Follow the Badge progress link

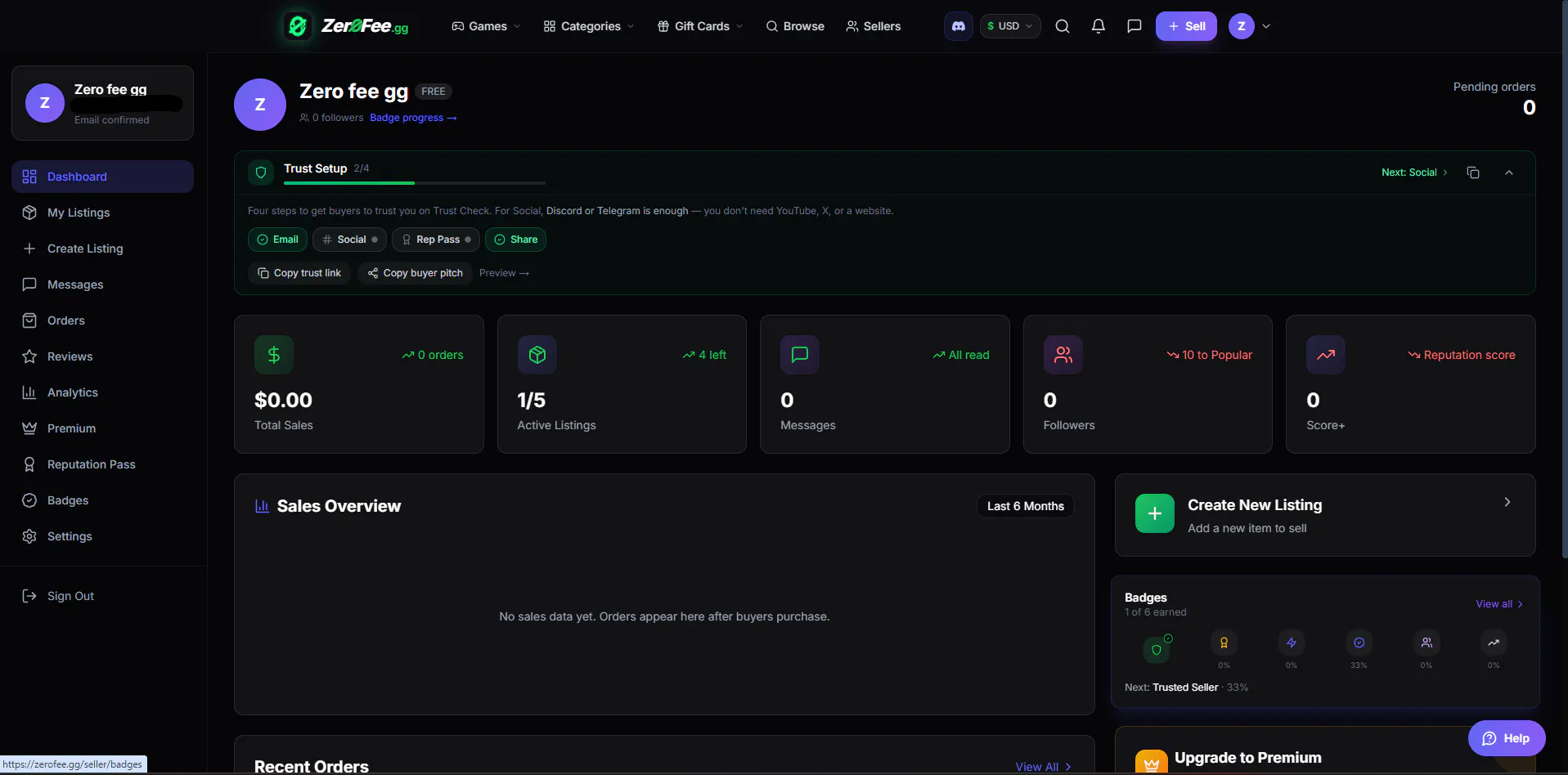[x=413, y=118]
